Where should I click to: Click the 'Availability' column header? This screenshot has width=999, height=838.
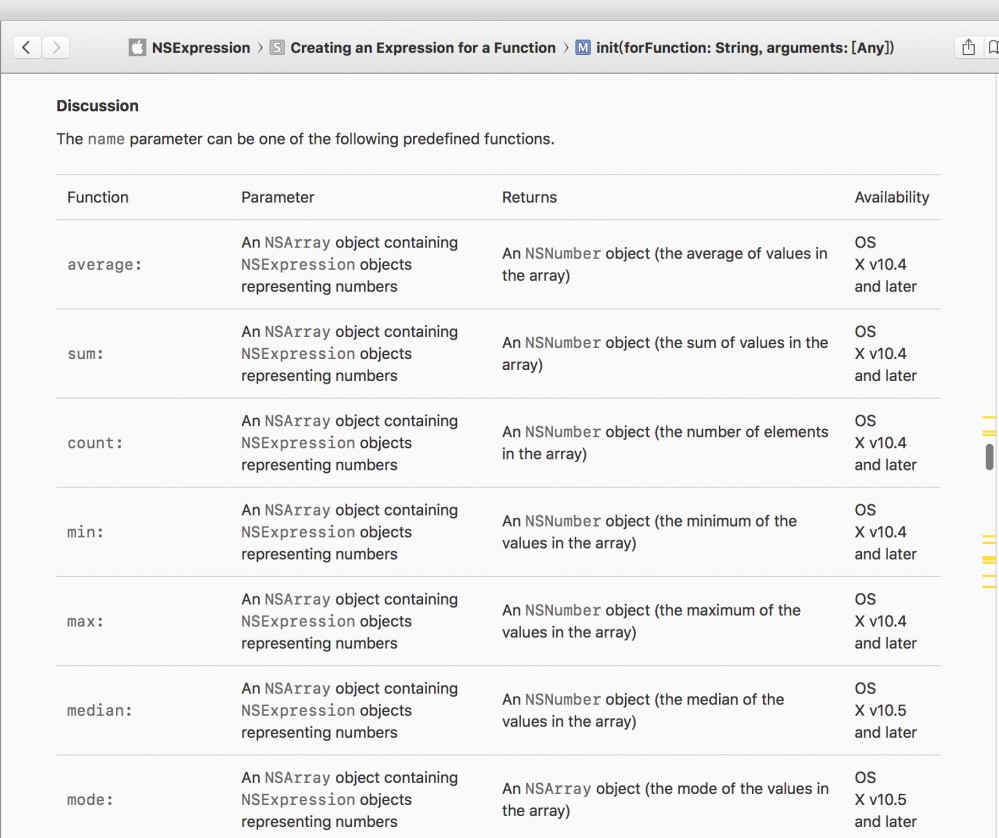click(891, 197)
